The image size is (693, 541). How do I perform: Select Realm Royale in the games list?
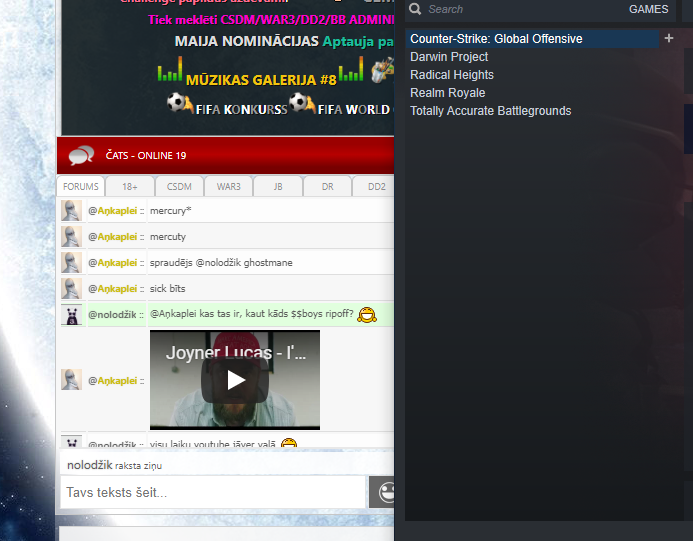click(447, 93)
